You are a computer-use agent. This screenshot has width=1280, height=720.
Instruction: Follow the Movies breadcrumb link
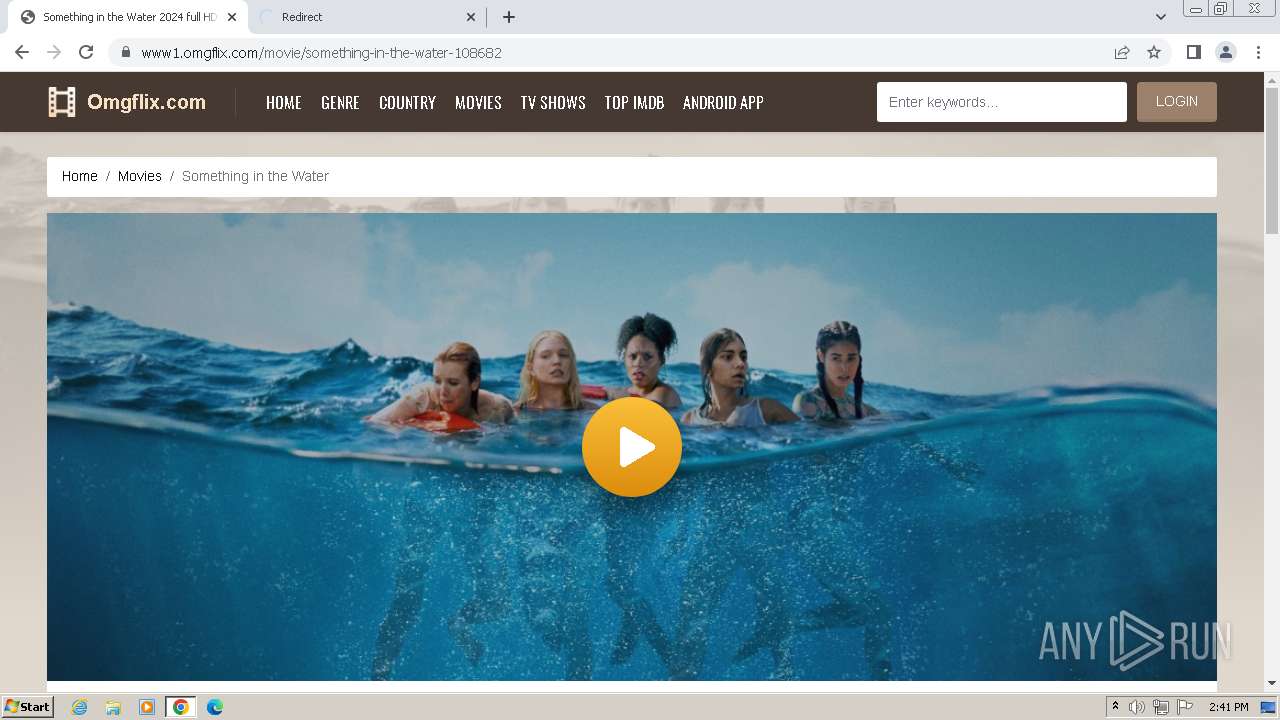pyautogui.click(x=140, y=176)
